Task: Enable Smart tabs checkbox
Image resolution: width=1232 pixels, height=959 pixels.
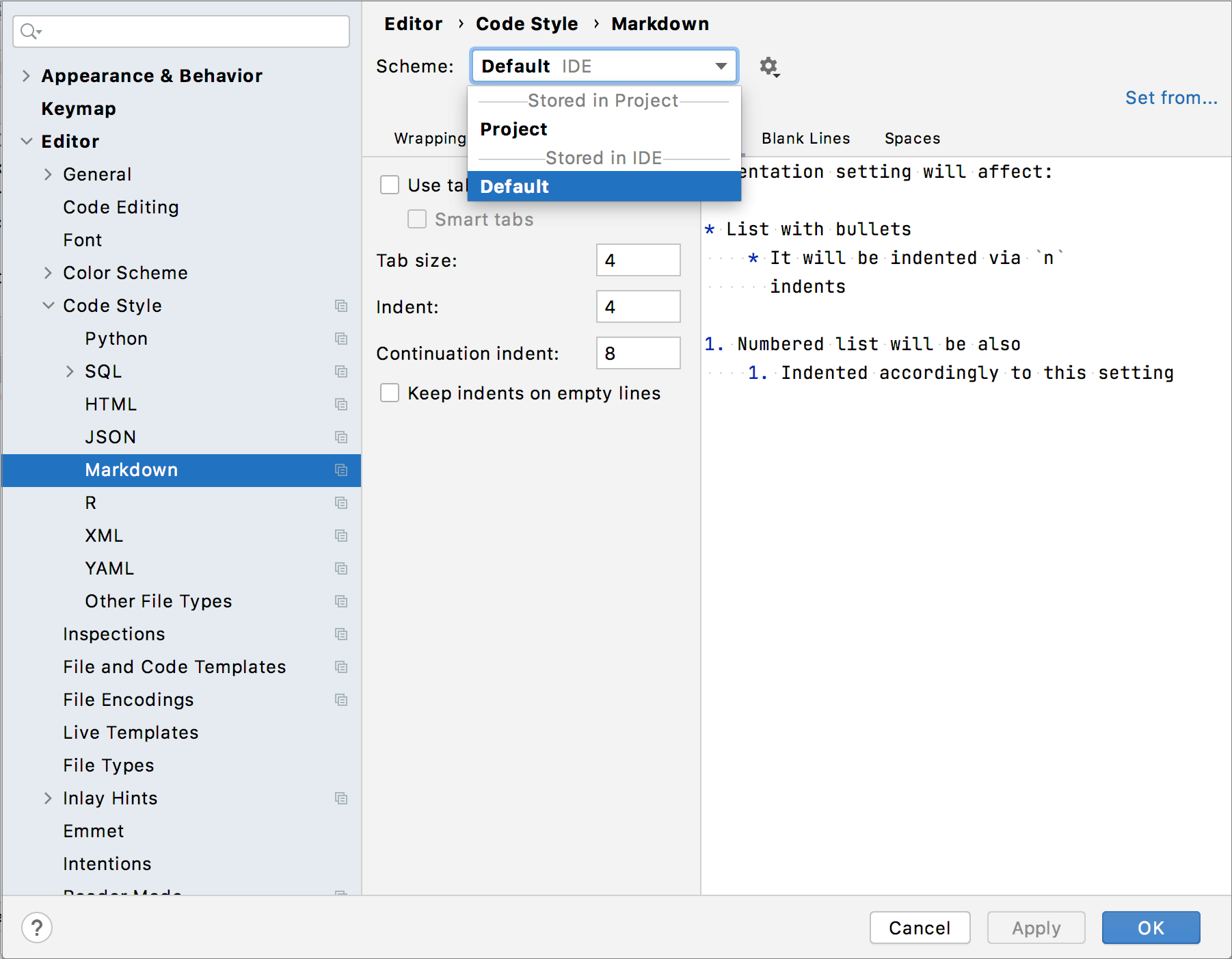Action: (x=417, y=219)
